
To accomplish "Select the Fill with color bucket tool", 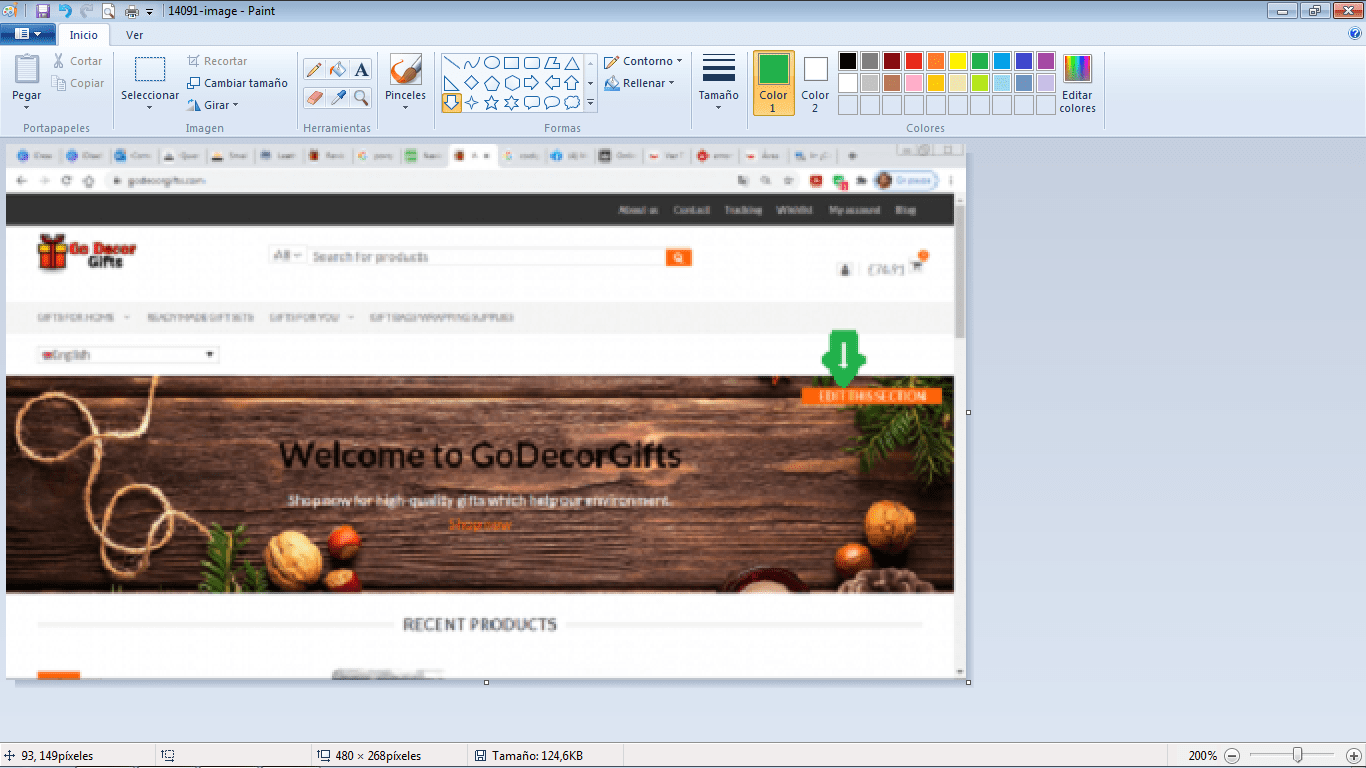I will click(338, 70).
